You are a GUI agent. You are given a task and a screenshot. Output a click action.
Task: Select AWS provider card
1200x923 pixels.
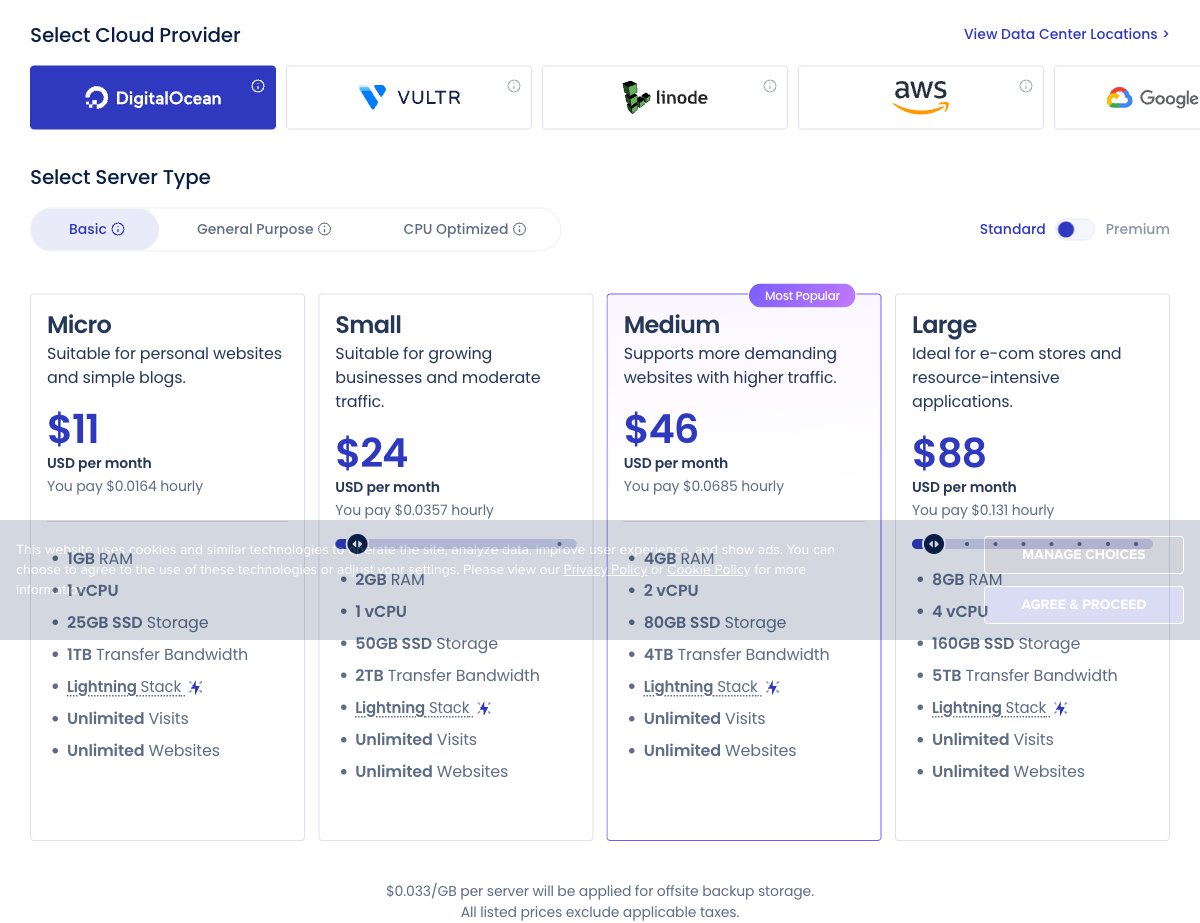click(x=921, y=97)
